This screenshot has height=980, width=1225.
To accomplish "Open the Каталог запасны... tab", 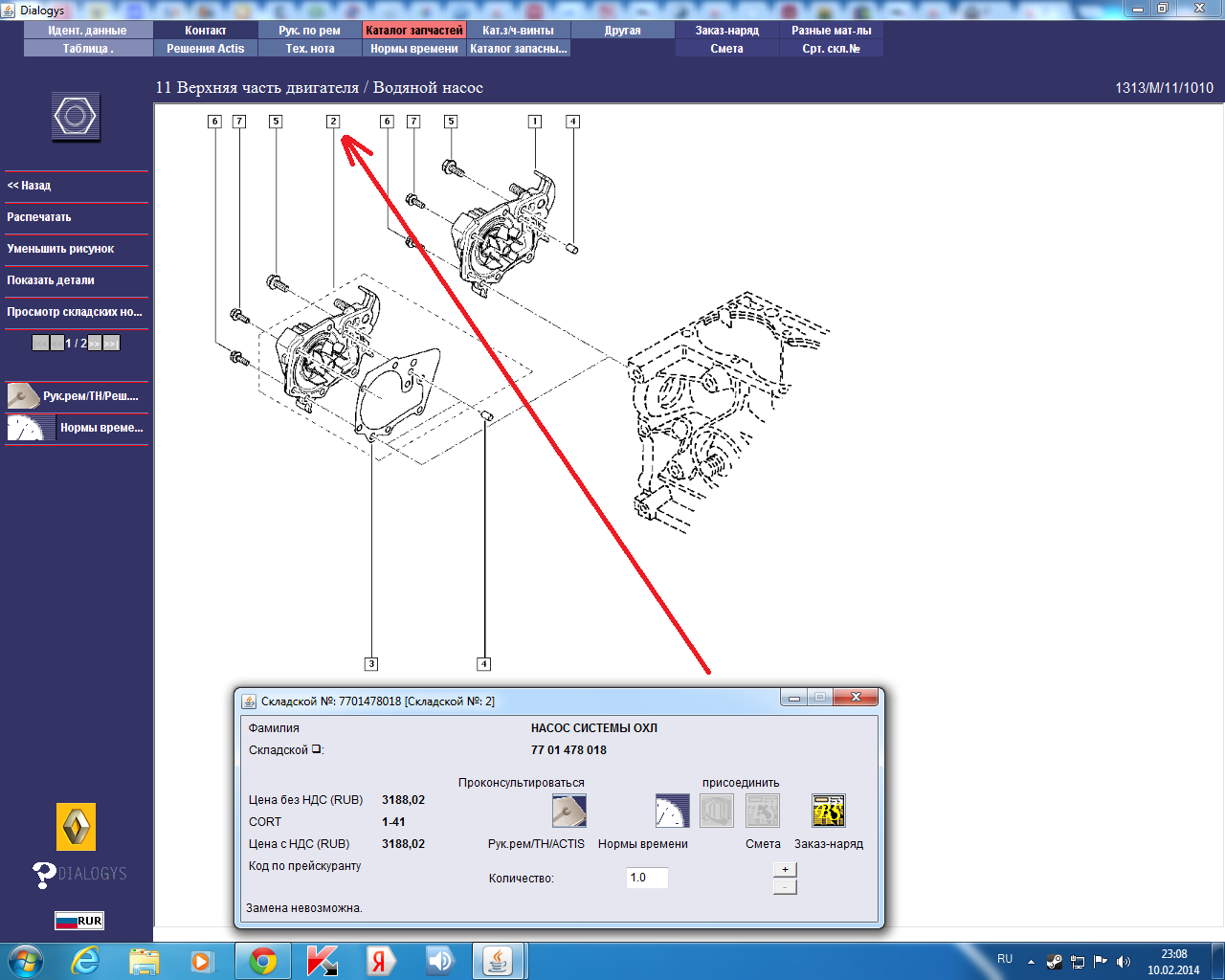I will click(x=519, y=49).
